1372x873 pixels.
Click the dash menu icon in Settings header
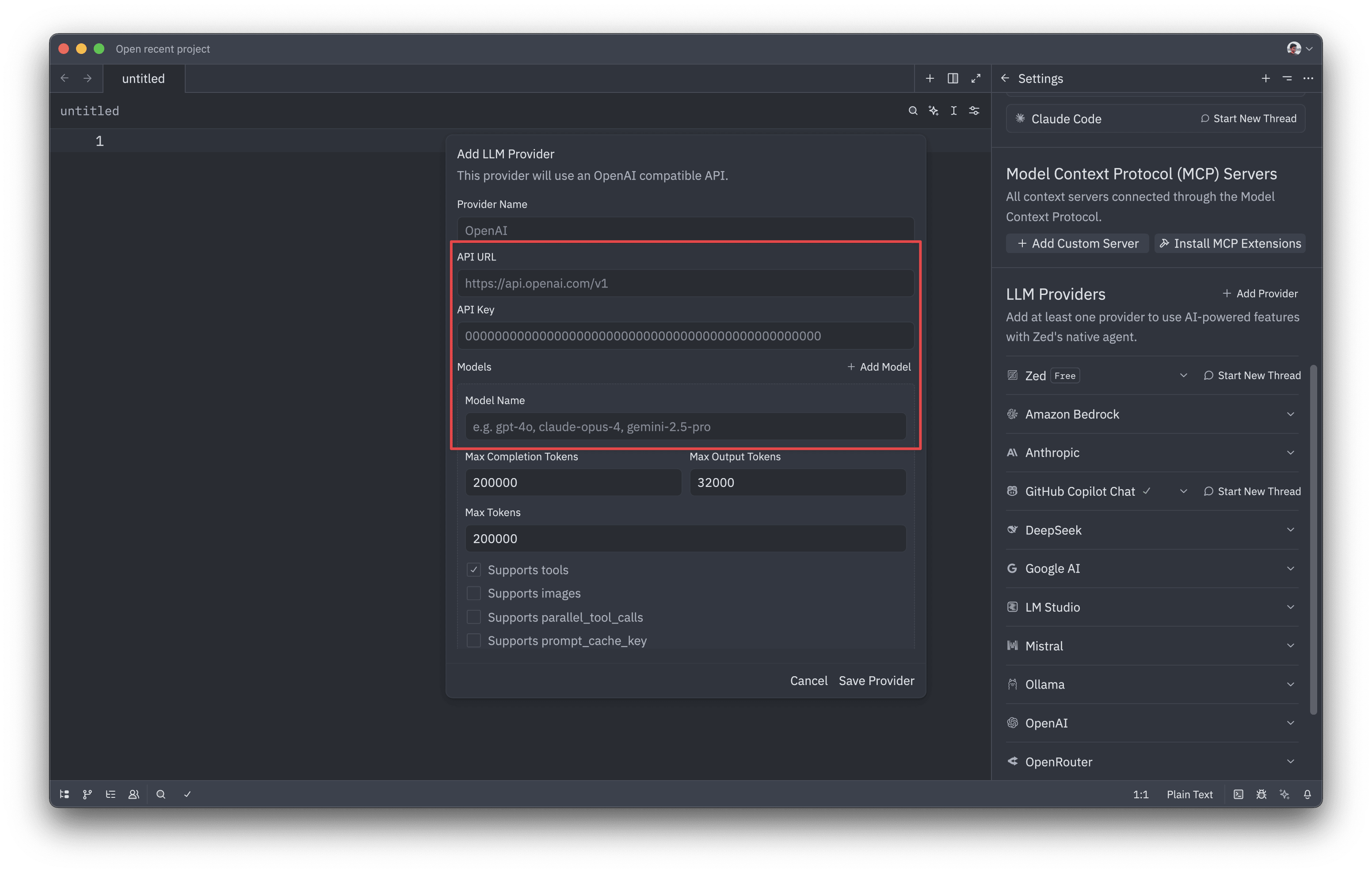[x=1287, y=78]
